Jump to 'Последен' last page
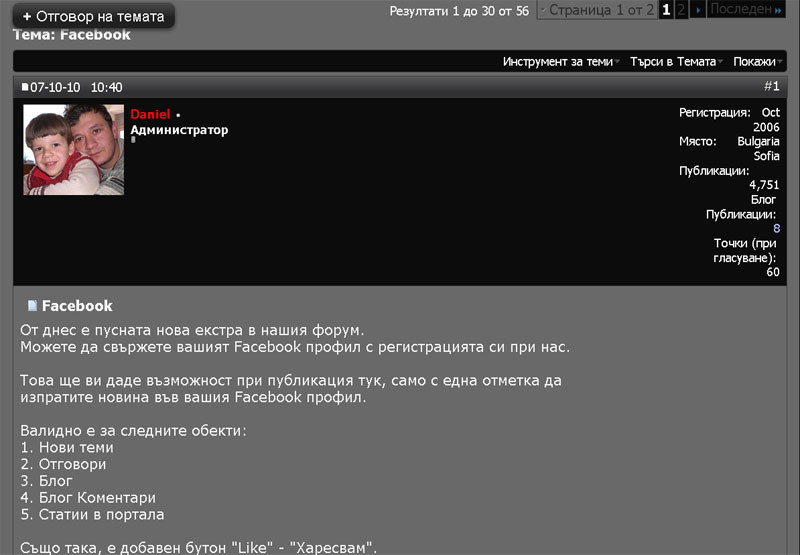The width and height of the screenshot is (800, 555). click(x=746, y=10)
